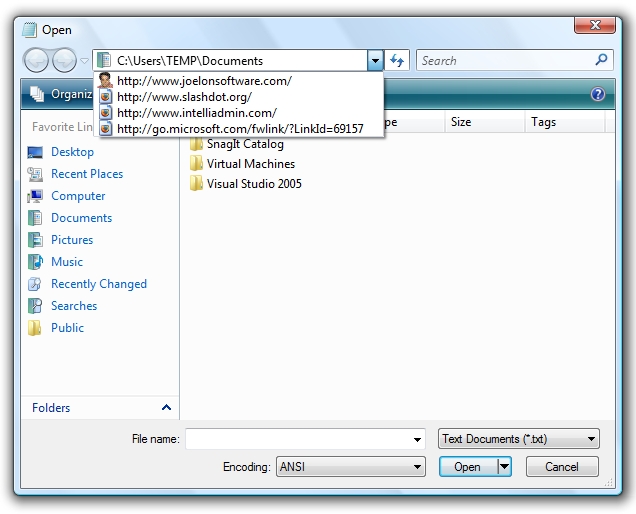Open the Organize toolbar menu
The image size is (636, 514).
coord(61,94)
